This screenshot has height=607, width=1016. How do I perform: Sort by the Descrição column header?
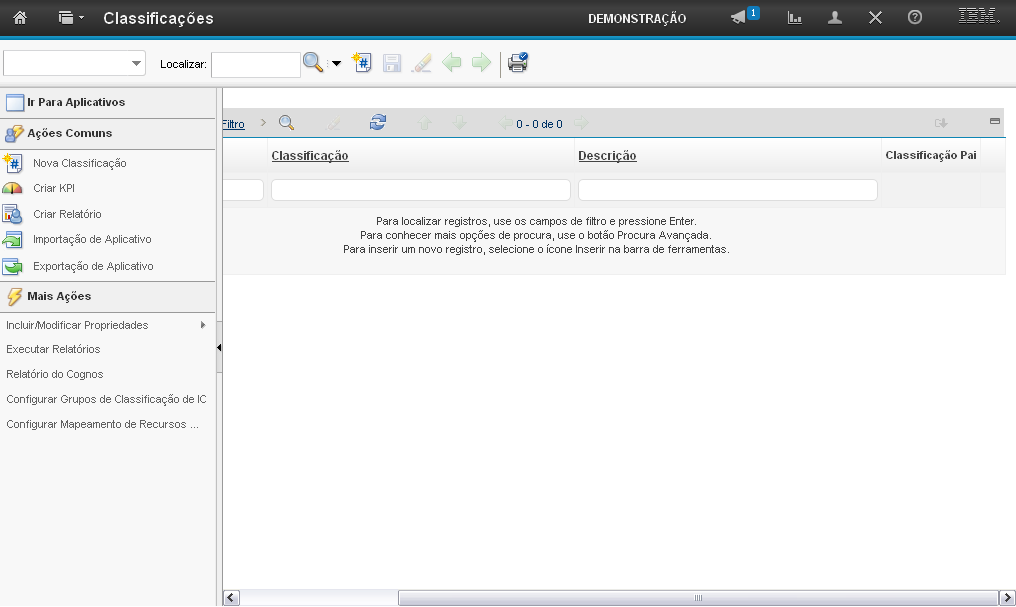click(607, 156)
